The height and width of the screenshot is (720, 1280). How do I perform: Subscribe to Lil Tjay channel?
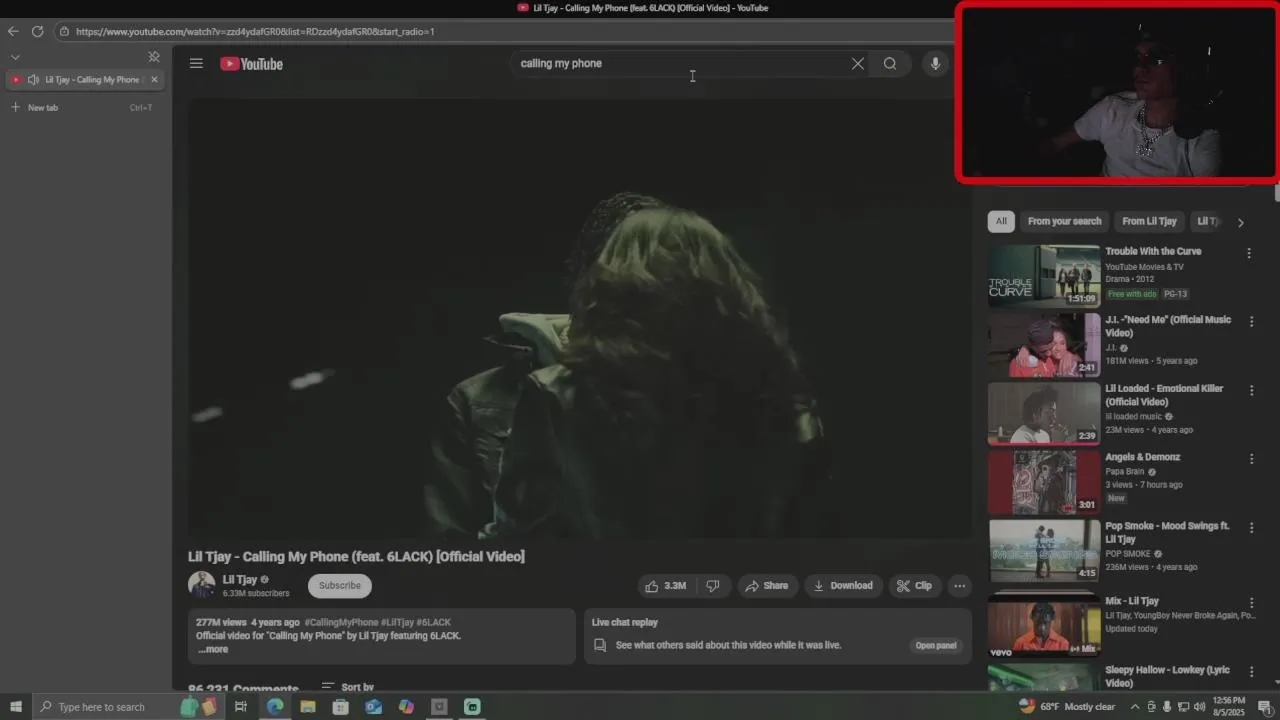click(x=340, y=586)
